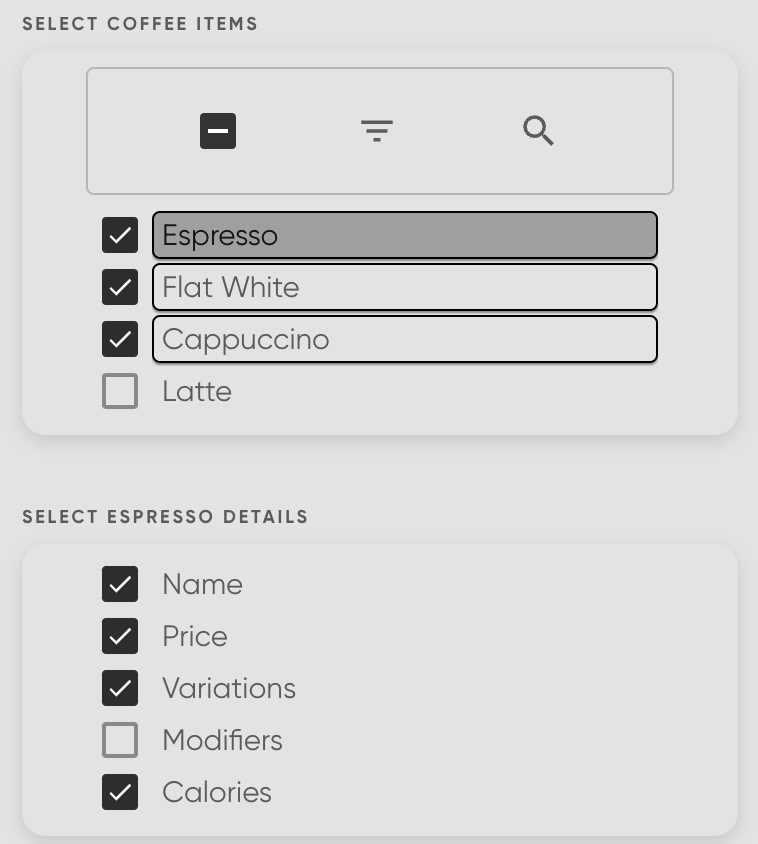
Task: Uncheck the Cappuccino checkbox
Action: [120, 339]
